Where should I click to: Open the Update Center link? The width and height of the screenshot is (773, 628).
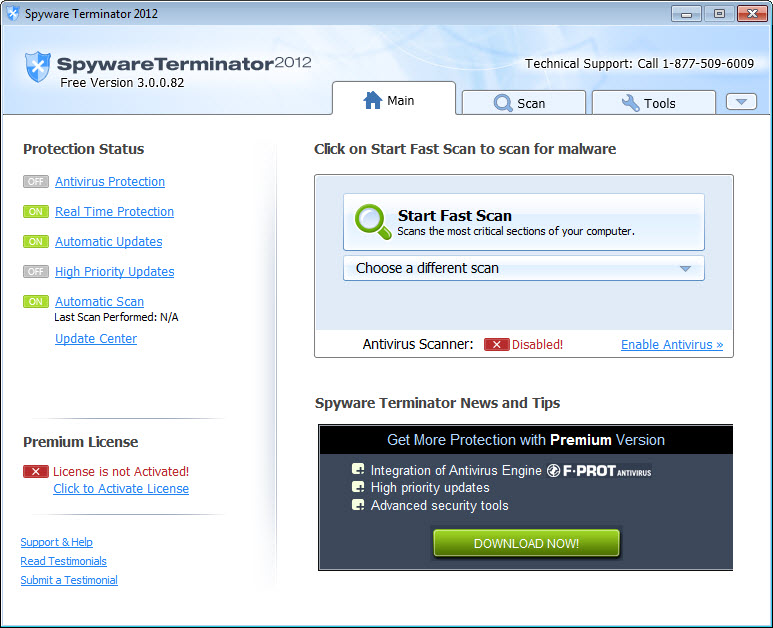96,339
